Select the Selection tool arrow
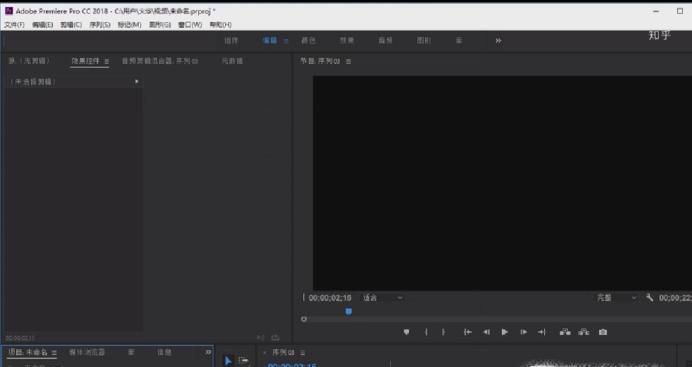The height and width of the screenshot is (367, 692). click(228, 361)
